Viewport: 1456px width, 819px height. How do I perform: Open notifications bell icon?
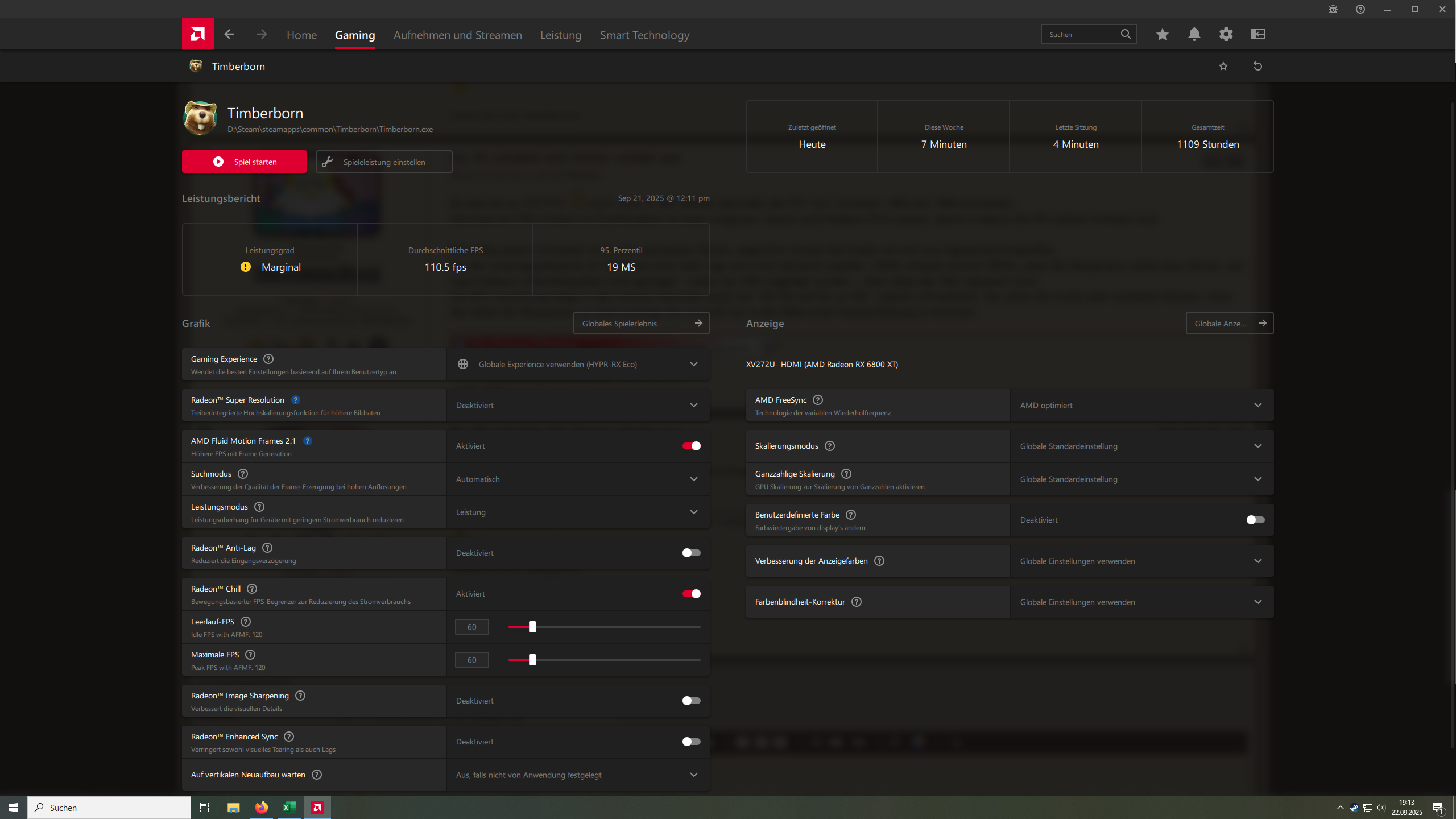point(1194,34)
